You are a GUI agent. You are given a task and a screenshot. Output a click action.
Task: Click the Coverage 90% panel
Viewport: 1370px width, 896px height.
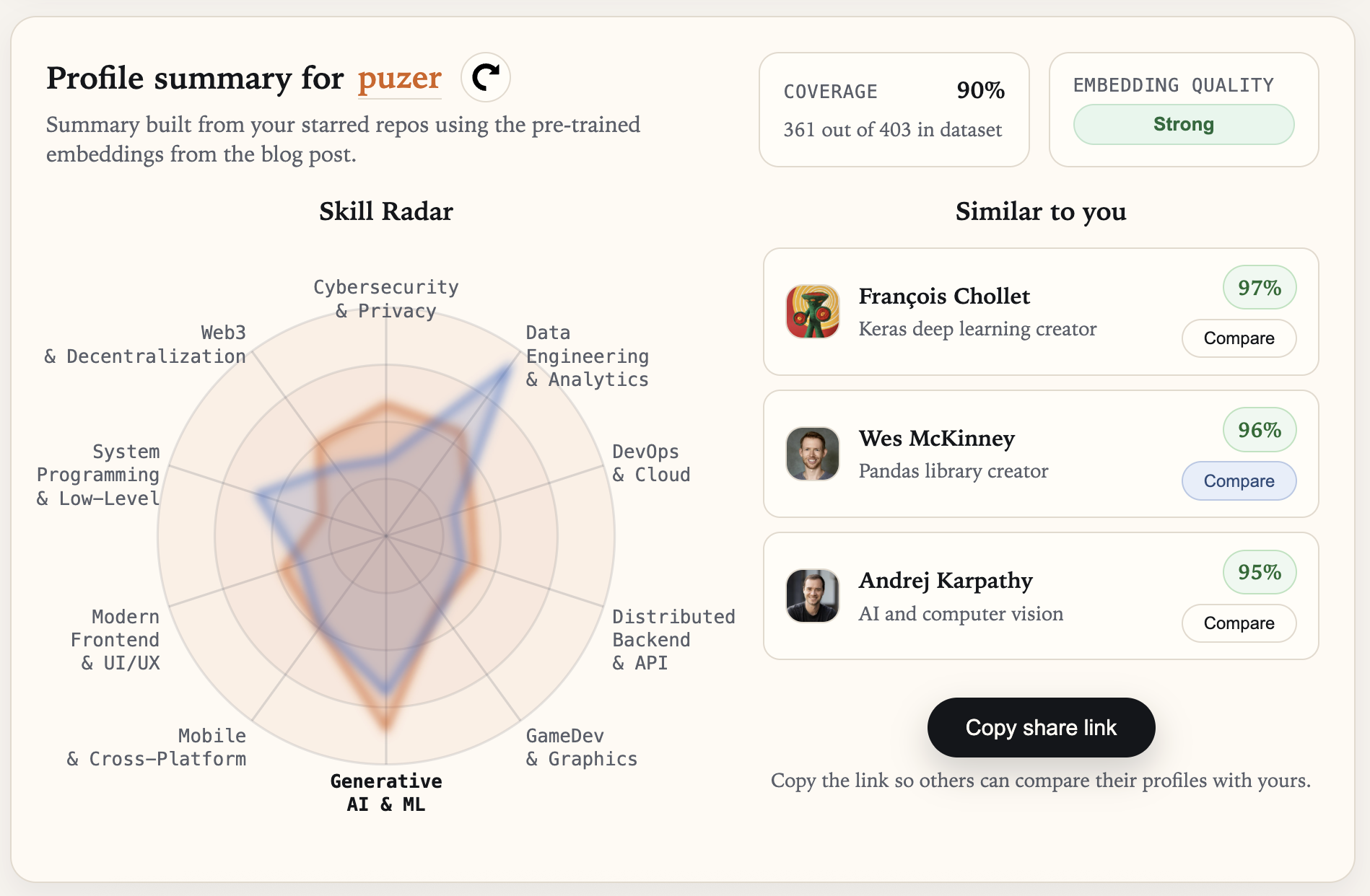coord(894,109)
